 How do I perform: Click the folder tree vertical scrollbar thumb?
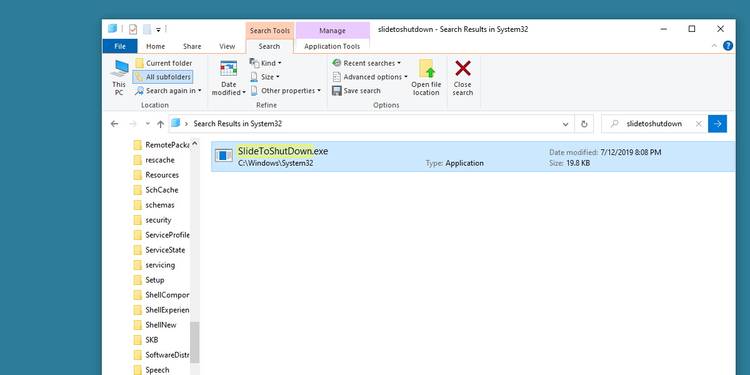point(195,342)
